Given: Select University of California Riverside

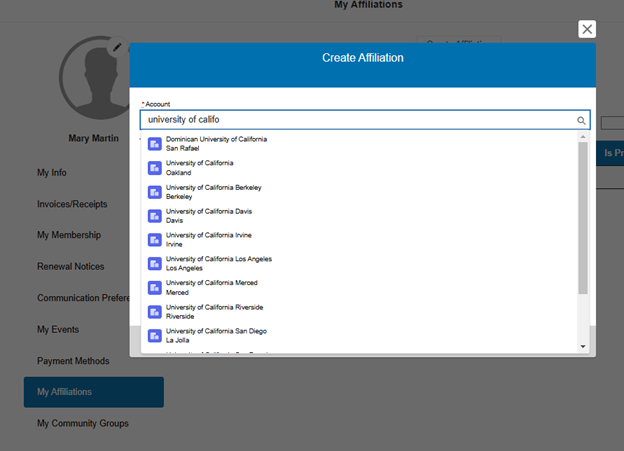Looking at the screenshot, I should tap(359, 312).
